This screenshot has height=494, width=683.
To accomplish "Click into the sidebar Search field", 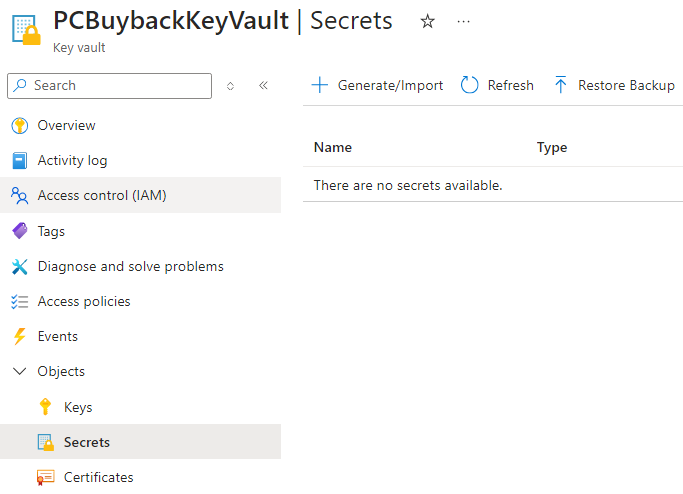I will click(109, 86).
